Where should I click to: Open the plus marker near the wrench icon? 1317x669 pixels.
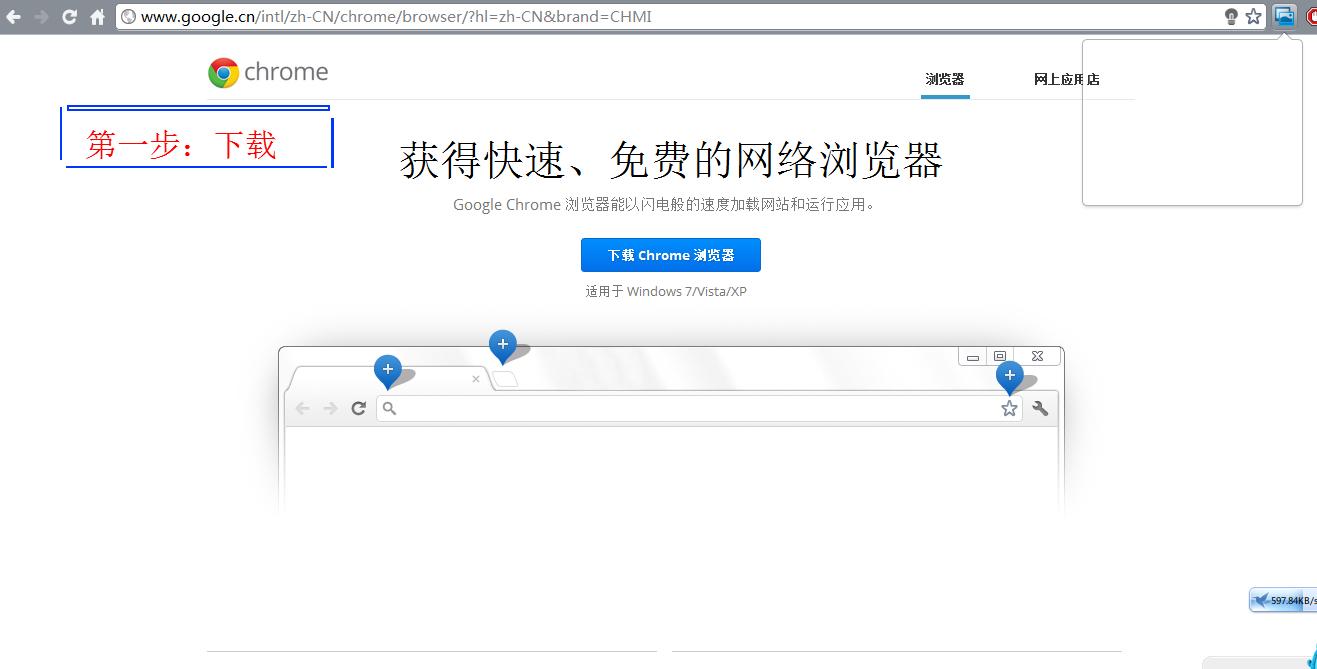[1010, 377]
